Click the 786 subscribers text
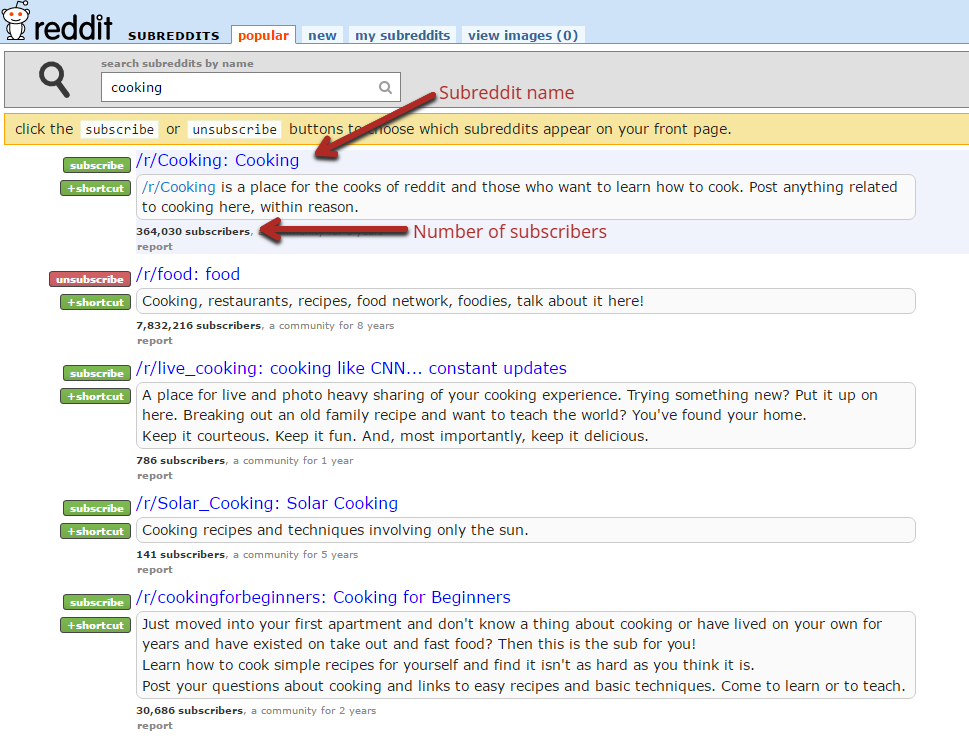The image size is (969, 738). 180,460
